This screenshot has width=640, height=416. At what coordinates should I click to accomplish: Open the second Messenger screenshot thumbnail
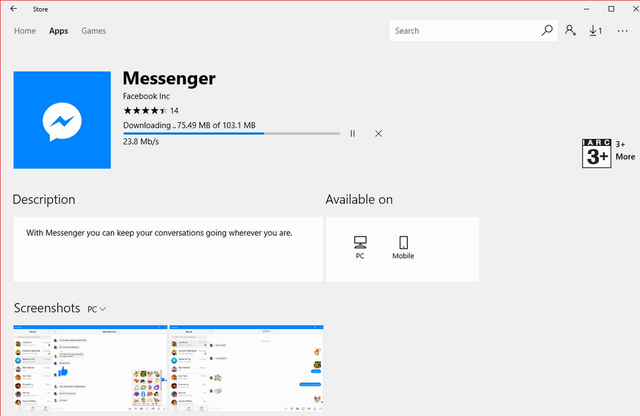(x=247, y=368)
